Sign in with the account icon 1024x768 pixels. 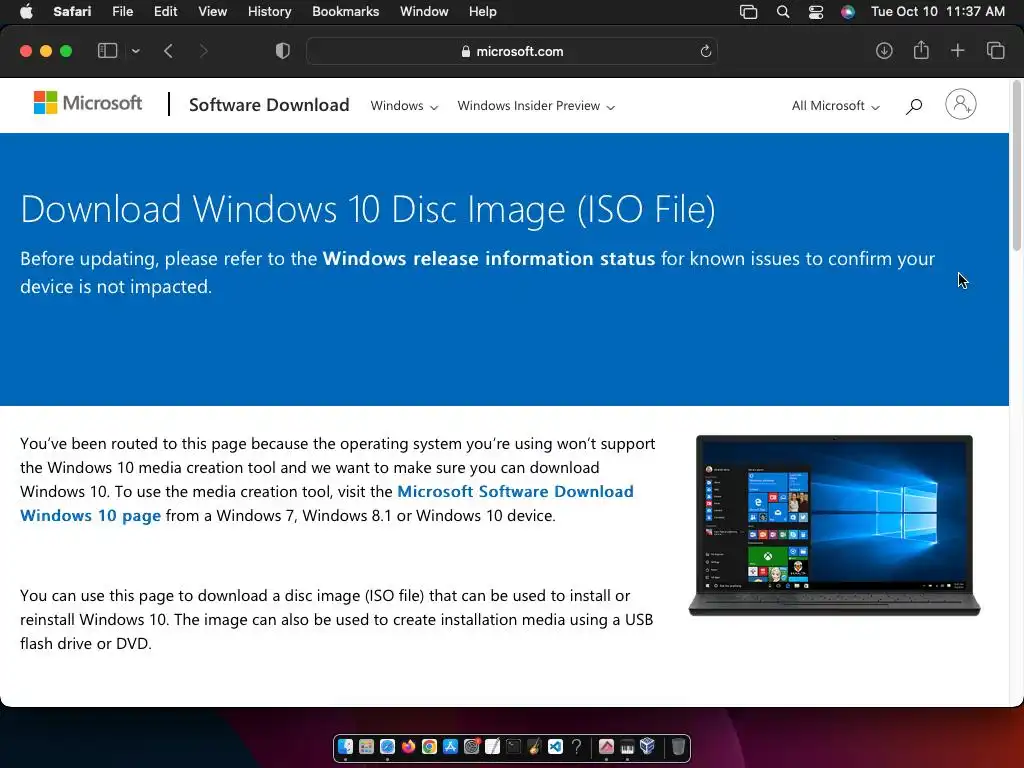point(961,104)
